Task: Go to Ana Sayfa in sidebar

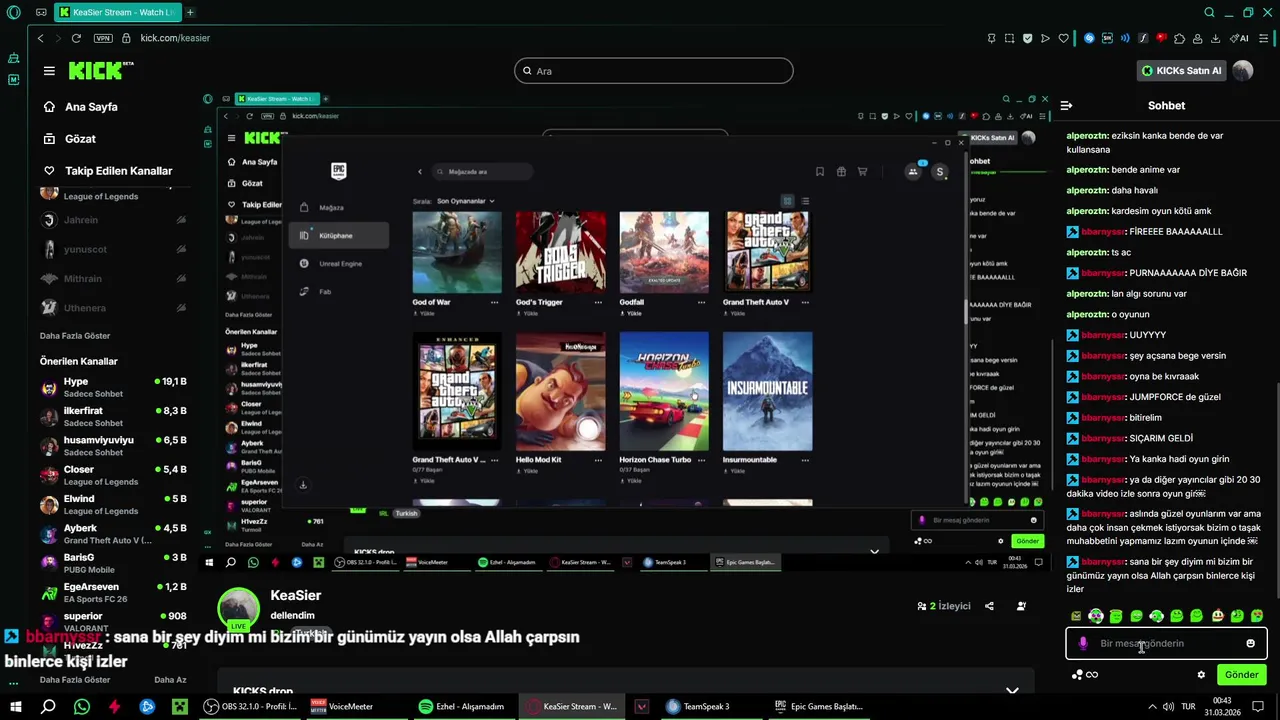Action: [91, 107]
